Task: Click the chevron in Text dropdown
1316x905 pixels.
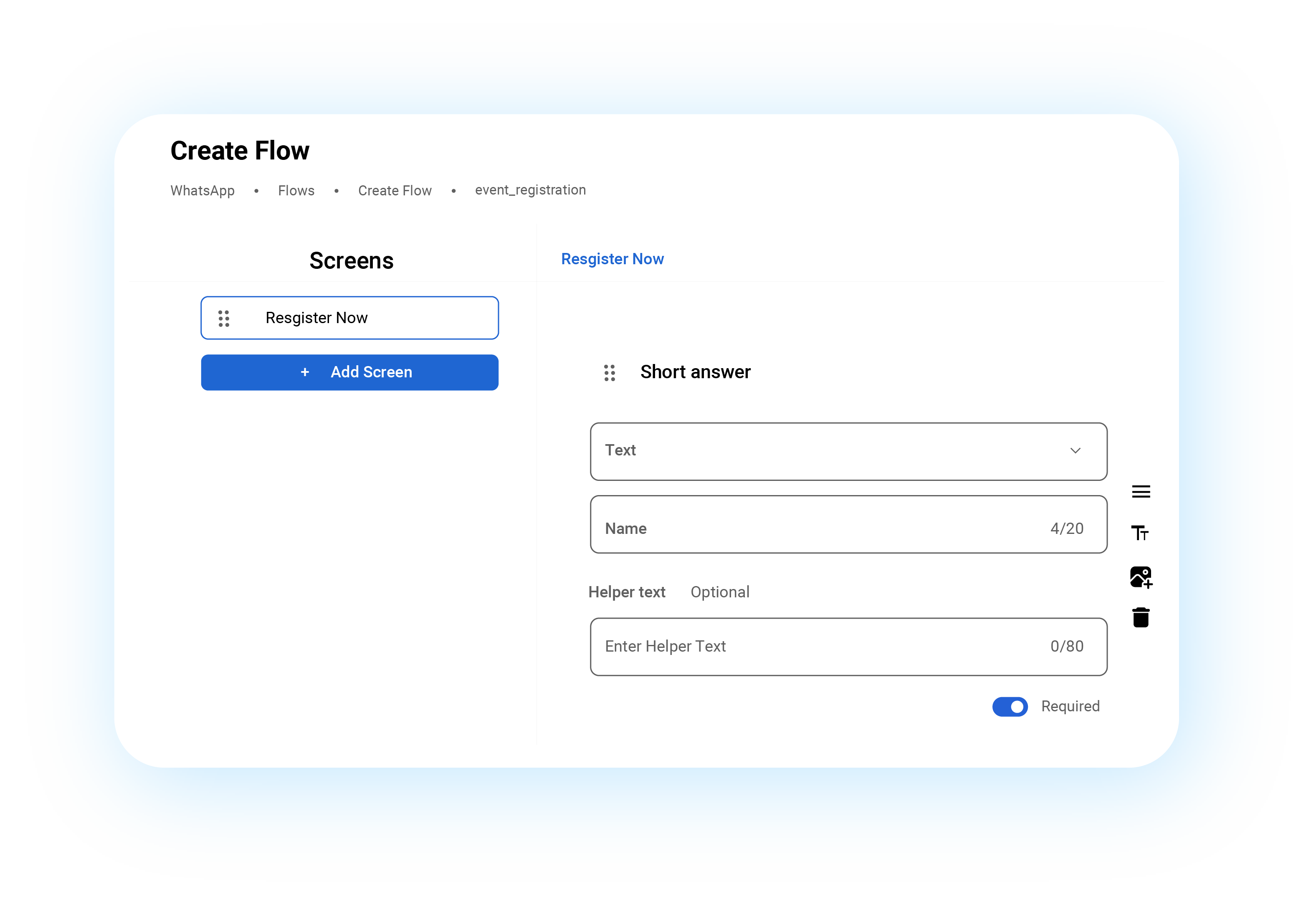Action: pos(1075,451)
